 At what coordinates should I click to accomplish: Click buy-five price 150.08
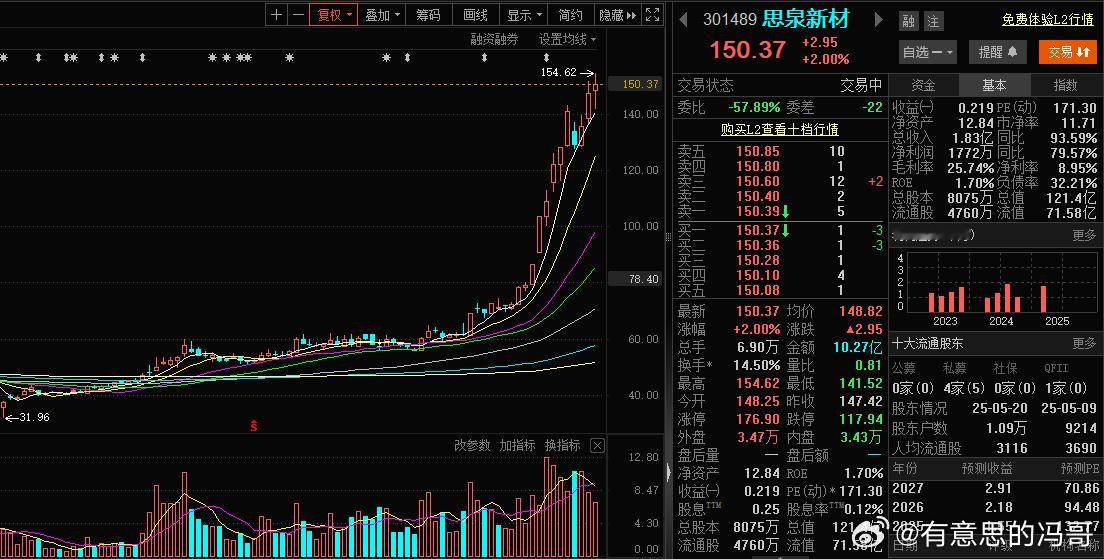pos(758,290)
